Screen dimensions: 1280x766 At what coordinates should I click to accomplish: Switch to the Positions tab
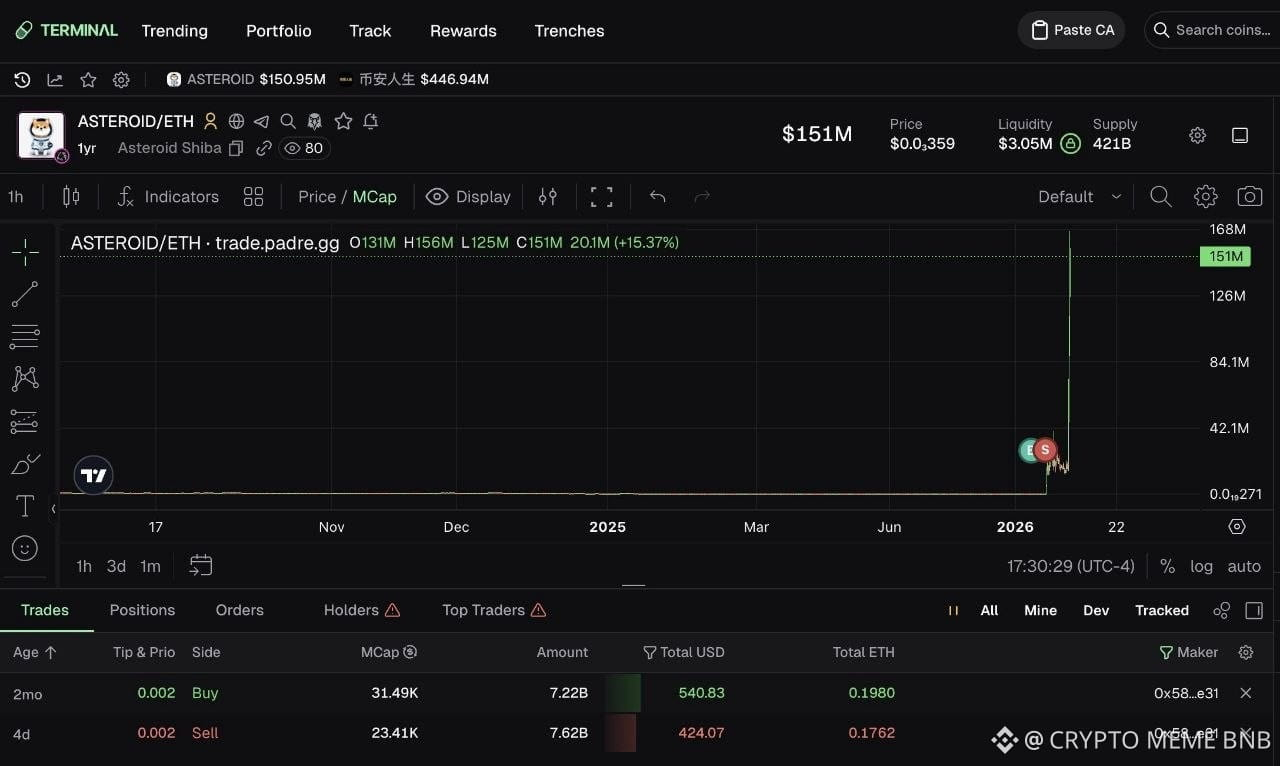[x=142, y=610]
